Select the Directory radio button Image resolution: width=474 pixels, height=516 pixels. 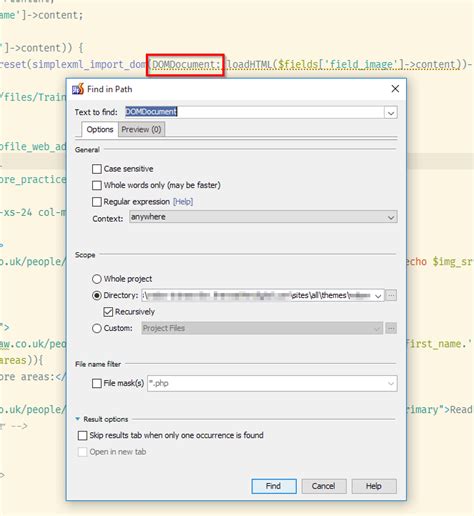coord(97,295)
